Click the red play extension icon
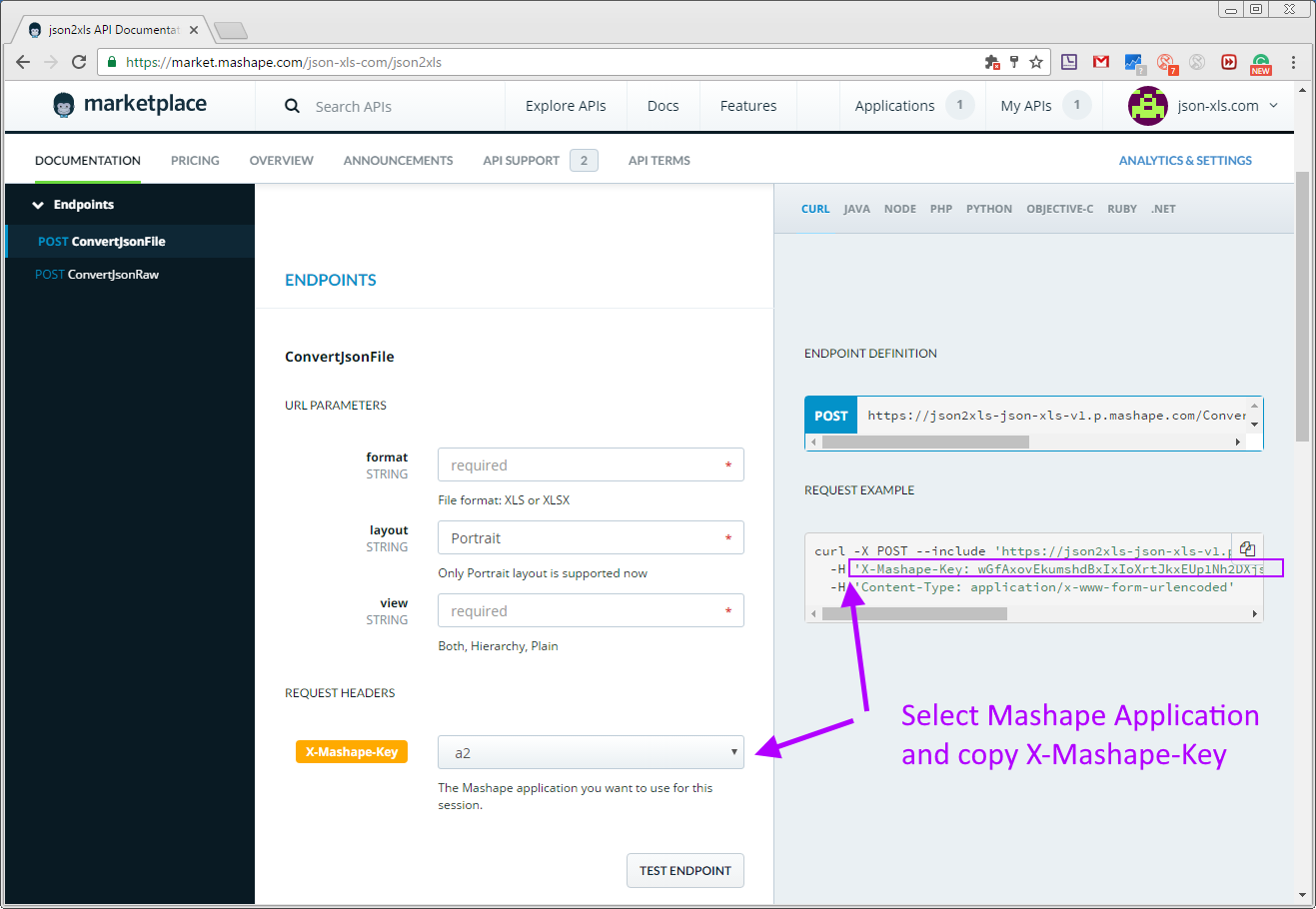This screenshot has width=1316, height=909. click(x=1229, y=62)
